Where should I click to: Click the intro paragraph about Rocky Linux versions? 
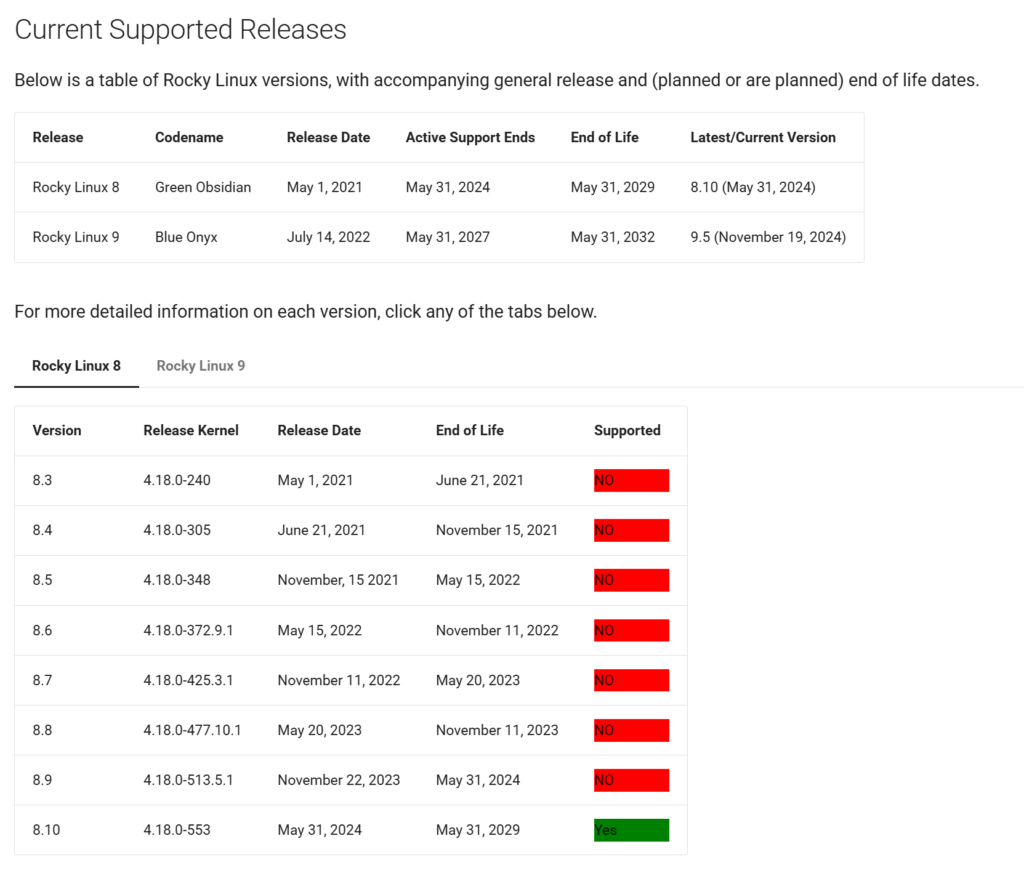point(496,80)
